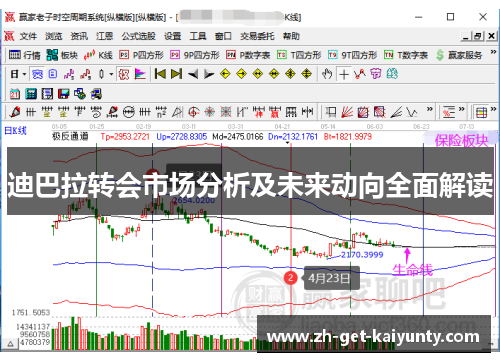Jump to the last bar icon
Image resolution: width=500 pixels, height=362 pixels.
[x=176, y=74]
